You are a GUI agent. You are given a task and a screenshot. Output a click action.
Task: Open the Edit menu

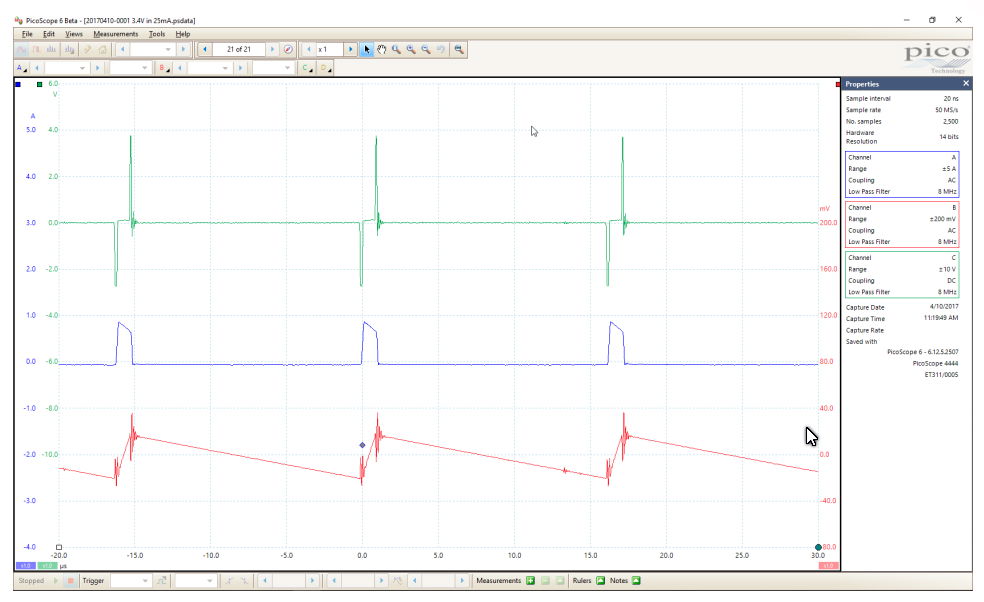(x=49, y=34)
